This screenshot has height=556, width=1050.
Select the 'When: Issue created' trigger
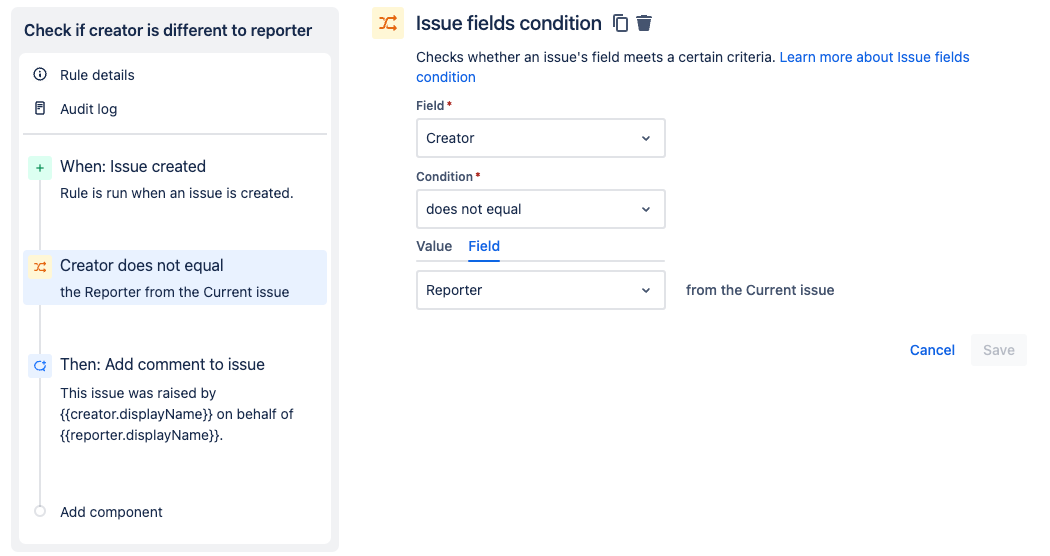pyautogui.click(x=133, y=167)
